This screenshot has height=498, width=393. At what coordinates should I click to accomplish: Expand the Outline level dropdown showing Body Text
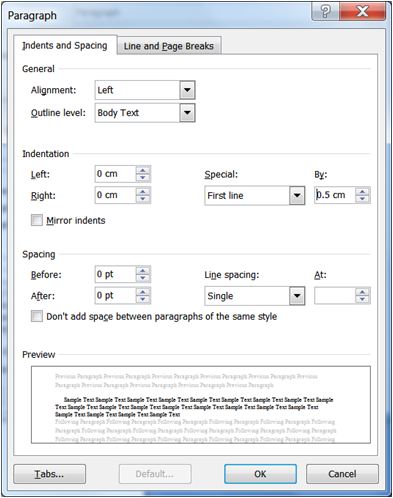(x=145, y=113)
